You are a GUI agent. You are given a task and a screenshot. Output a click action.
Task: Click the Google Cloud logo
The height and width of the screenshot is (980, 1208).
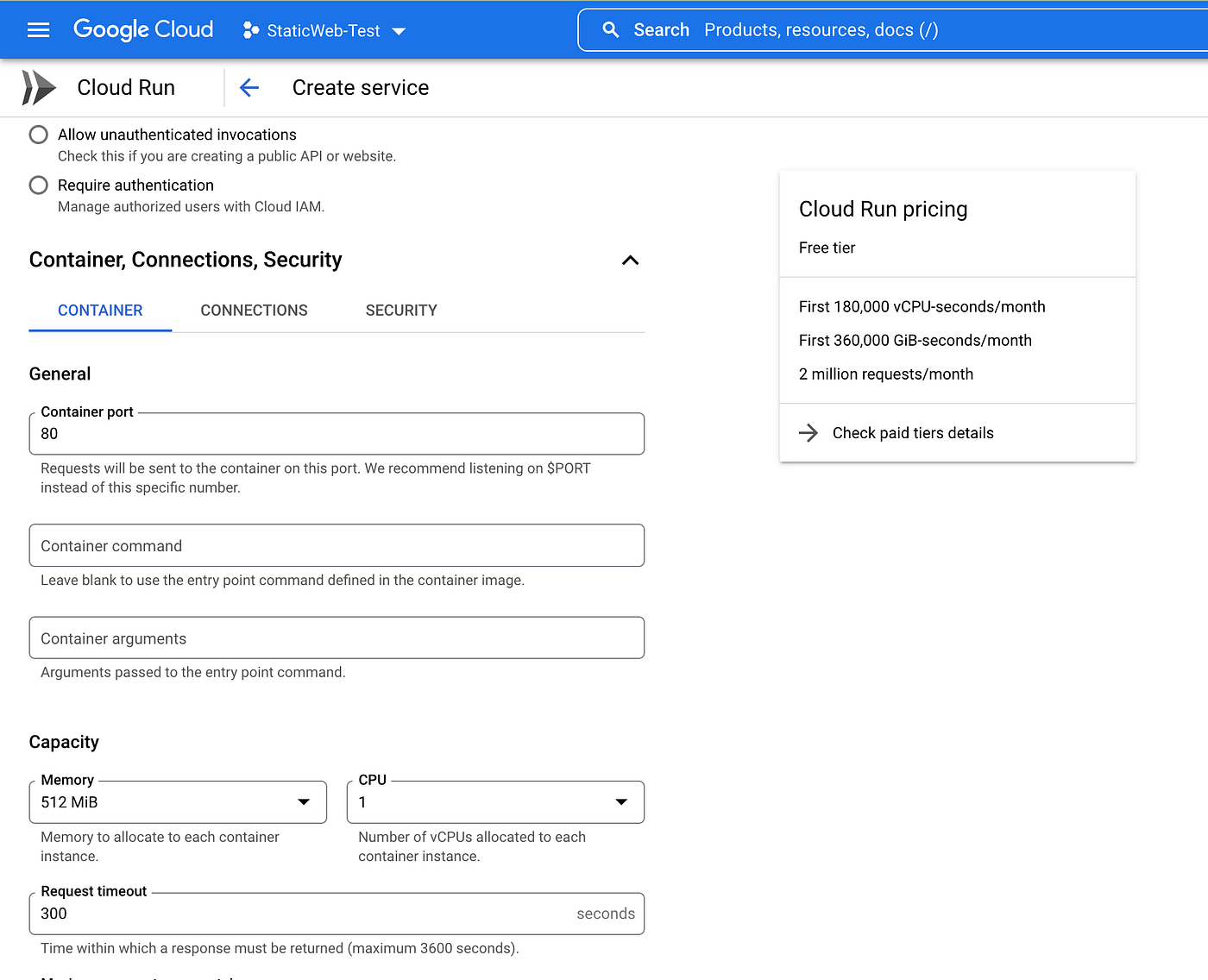[143, 29]
